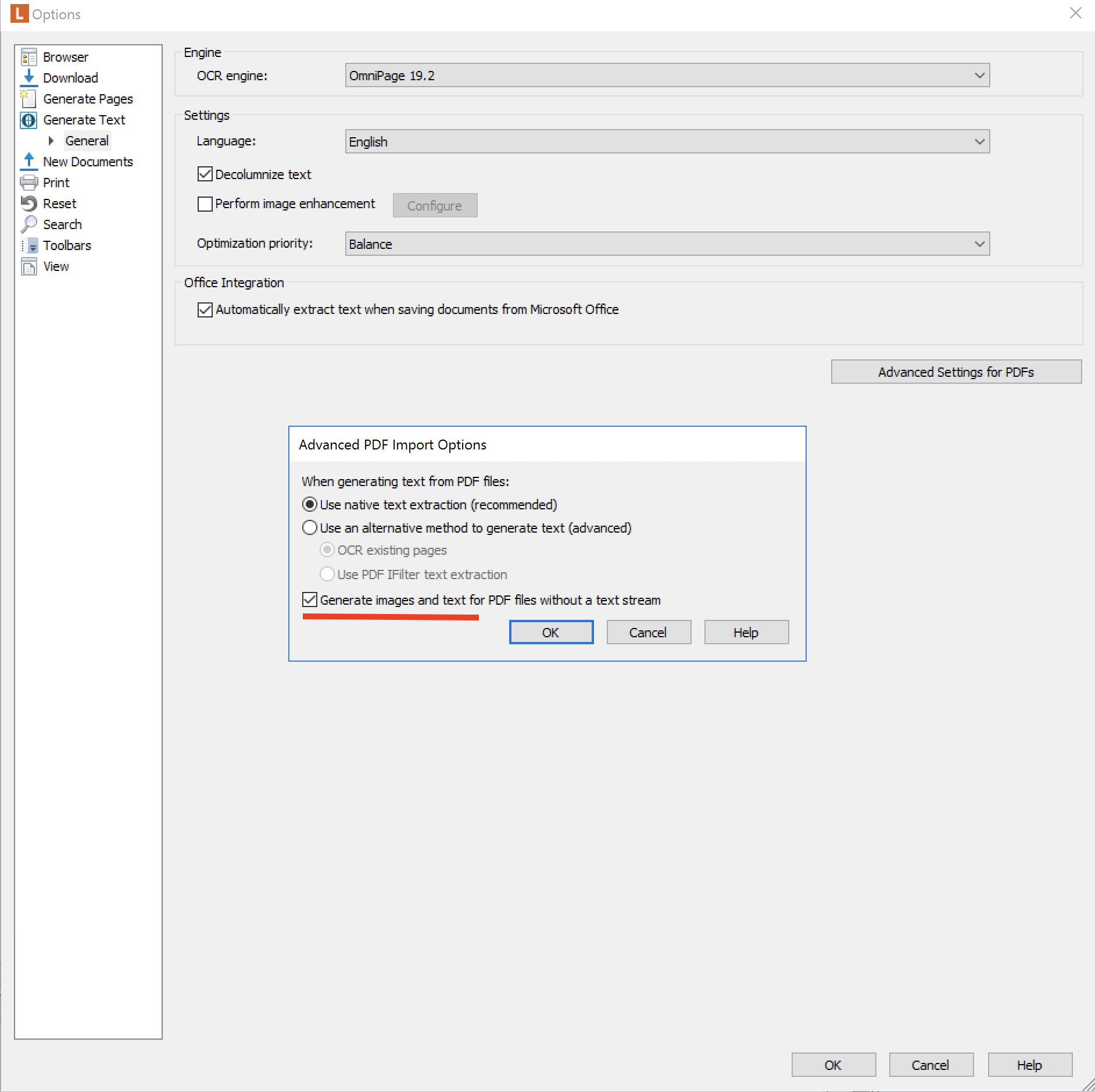Click the Reset undo icon
The height and width of the screenshot is (1092, 1095).
(x=28, y=204)
